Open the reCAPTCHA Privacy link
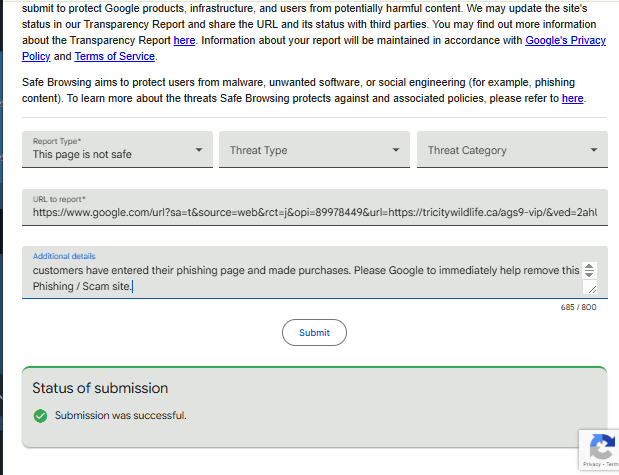This screenshot has height=475, width=619. pyautogui.click(x=591, y=465)
